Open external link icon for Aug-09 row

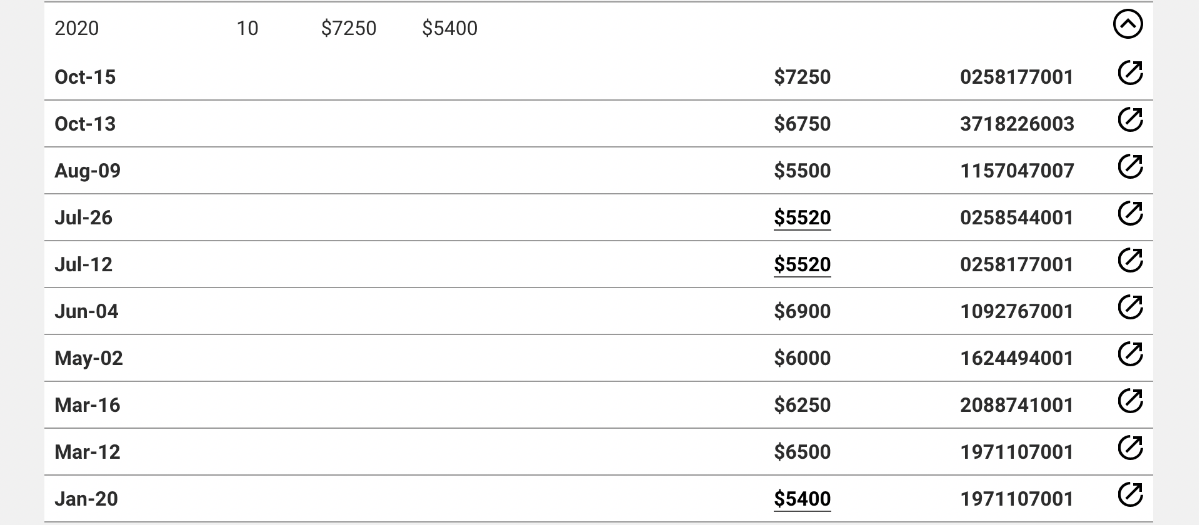coord(1129,167)
